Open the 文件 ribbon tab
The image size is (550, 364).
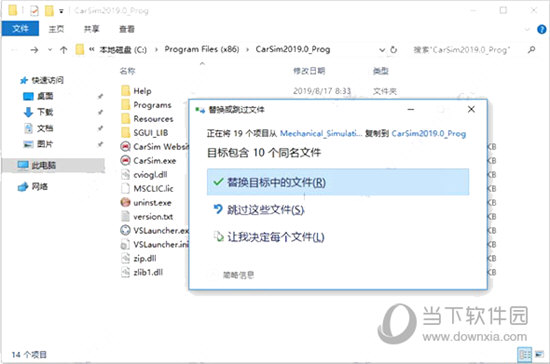point(20,28)
